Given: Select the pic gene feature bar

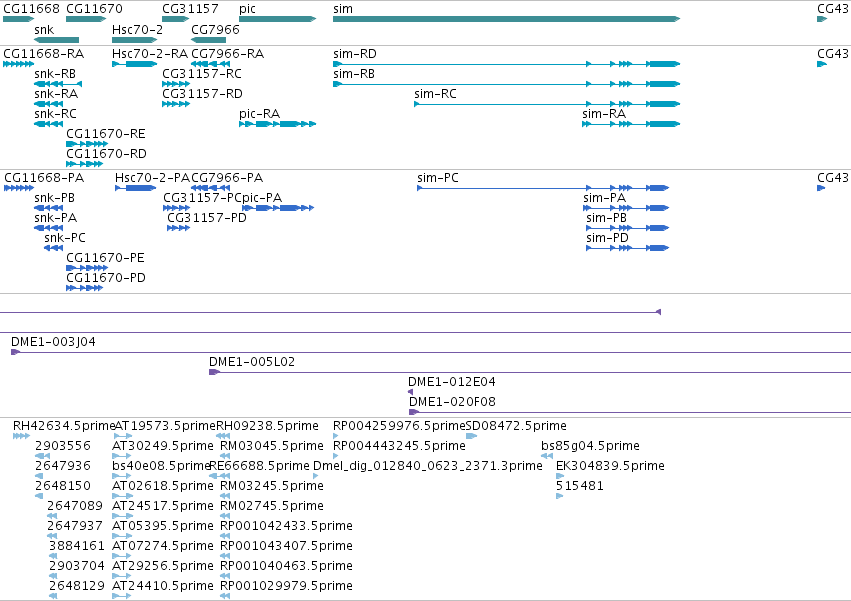Looking at the screenshot, I should [277, 19].
